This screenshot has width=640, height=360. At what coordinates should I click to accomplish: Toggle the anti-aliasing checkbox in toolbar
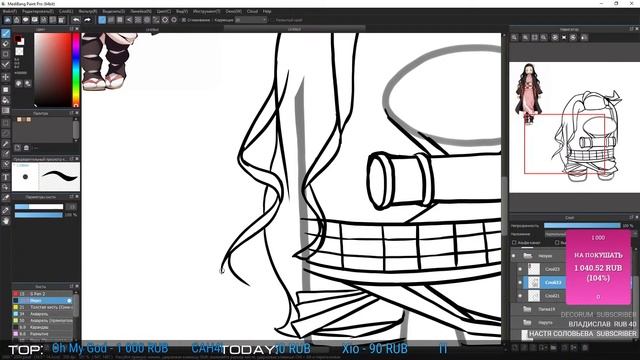[184, 20]
